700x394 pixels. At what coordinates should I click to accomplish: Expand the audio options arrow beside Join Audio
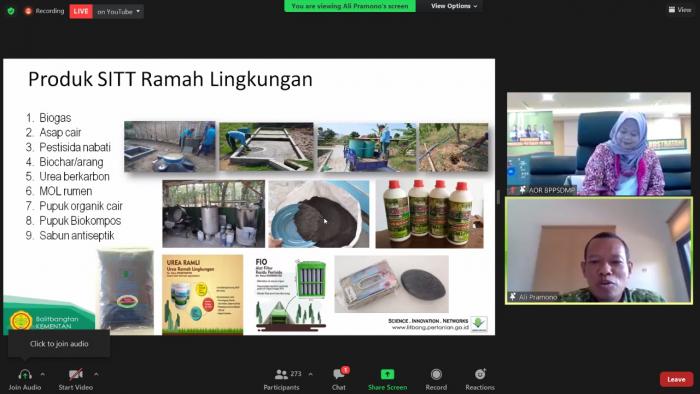(42, 374)
